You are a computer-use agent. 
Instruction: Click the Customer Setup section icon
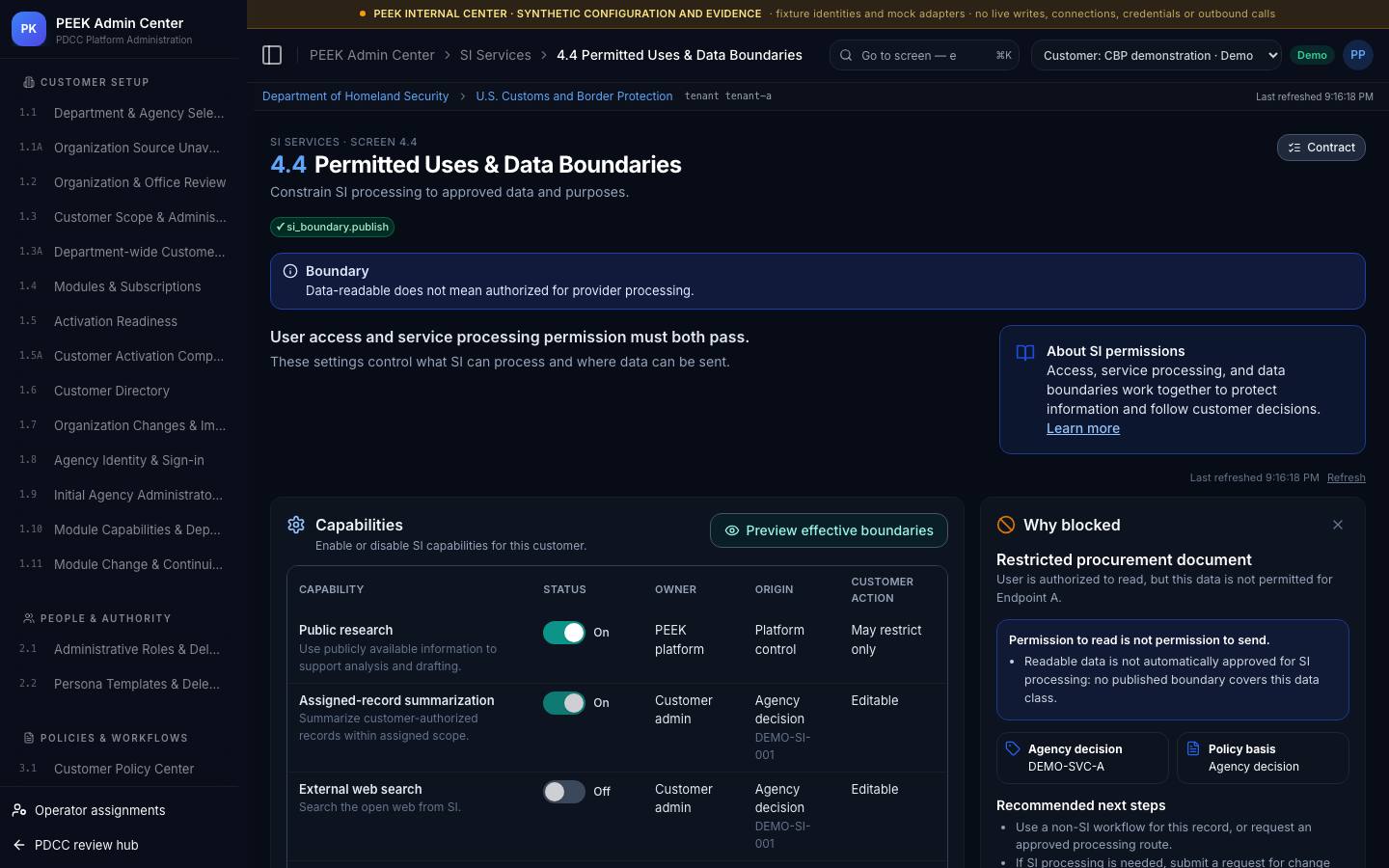[29, 82]
